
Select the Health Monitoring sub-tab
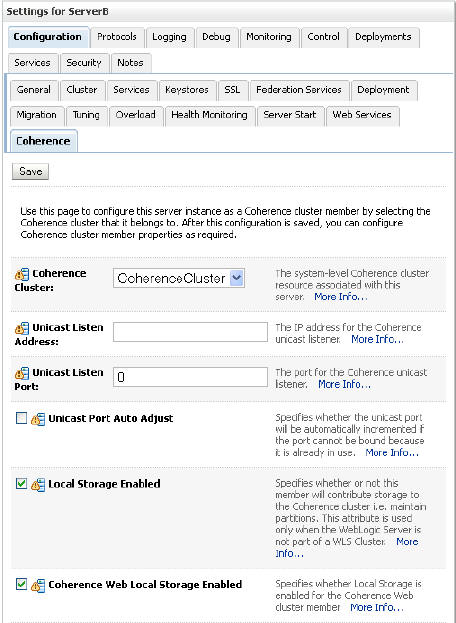209,115
